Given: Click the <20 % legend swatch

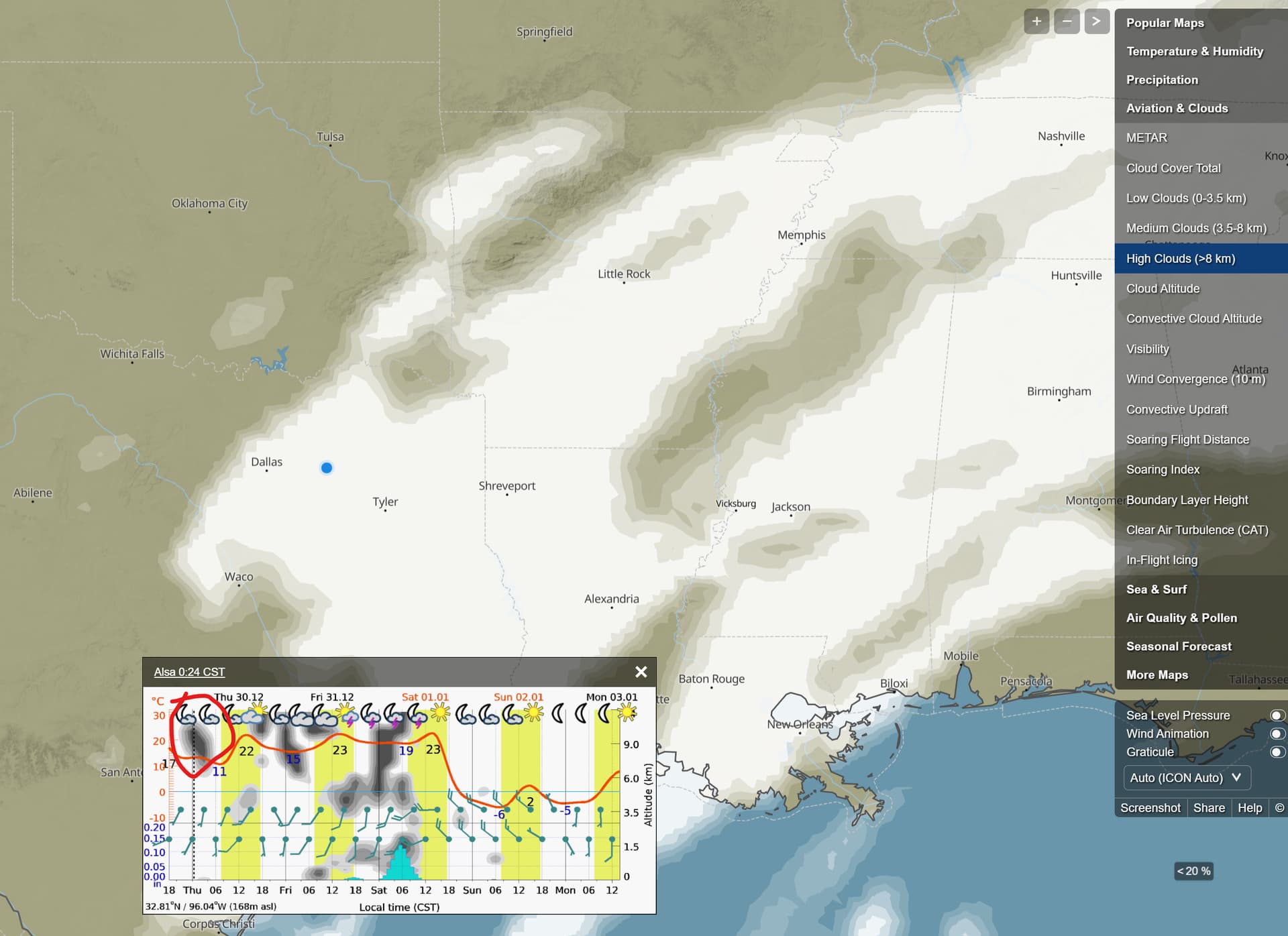Looking at the screenshot, I should tap(1193, 871).
